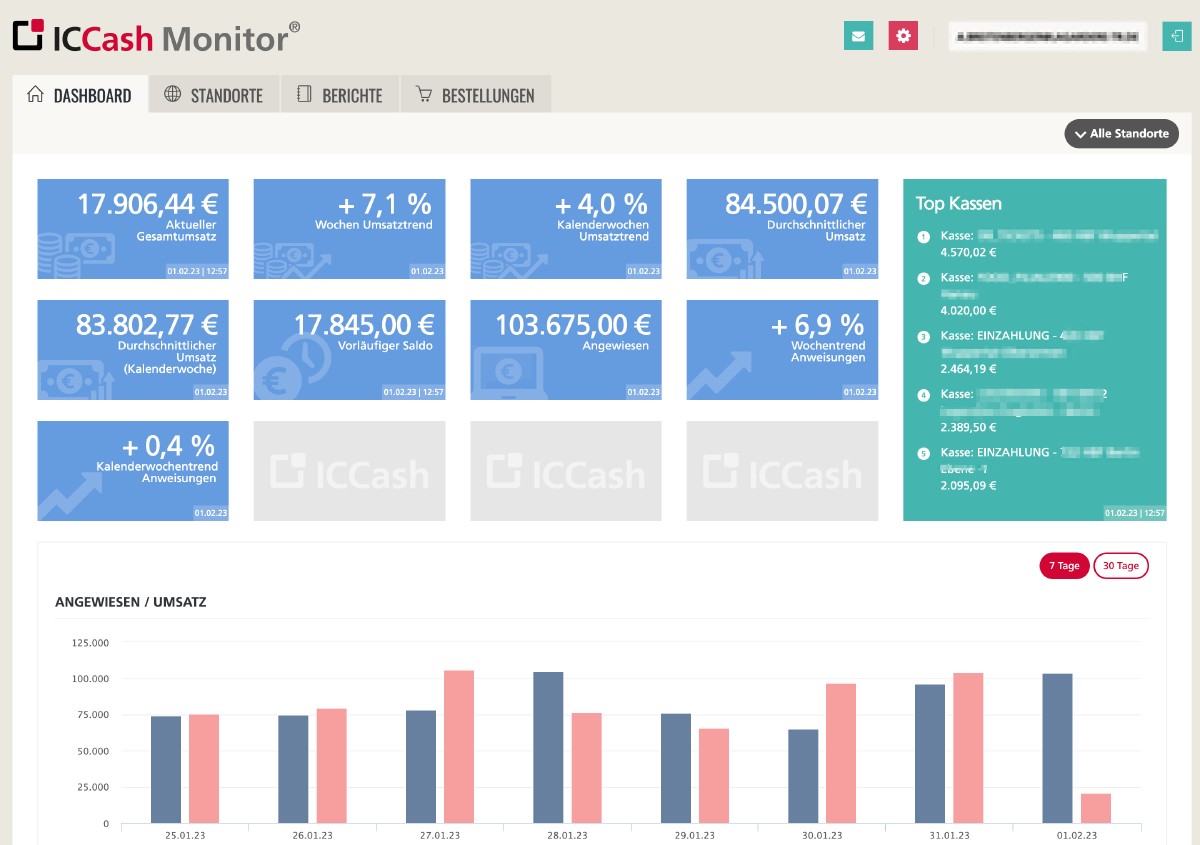Screen dimensions: 1200x845
Task: Select Top Kassen entry with 4.570,02 €
Action: coord(1037,245)
